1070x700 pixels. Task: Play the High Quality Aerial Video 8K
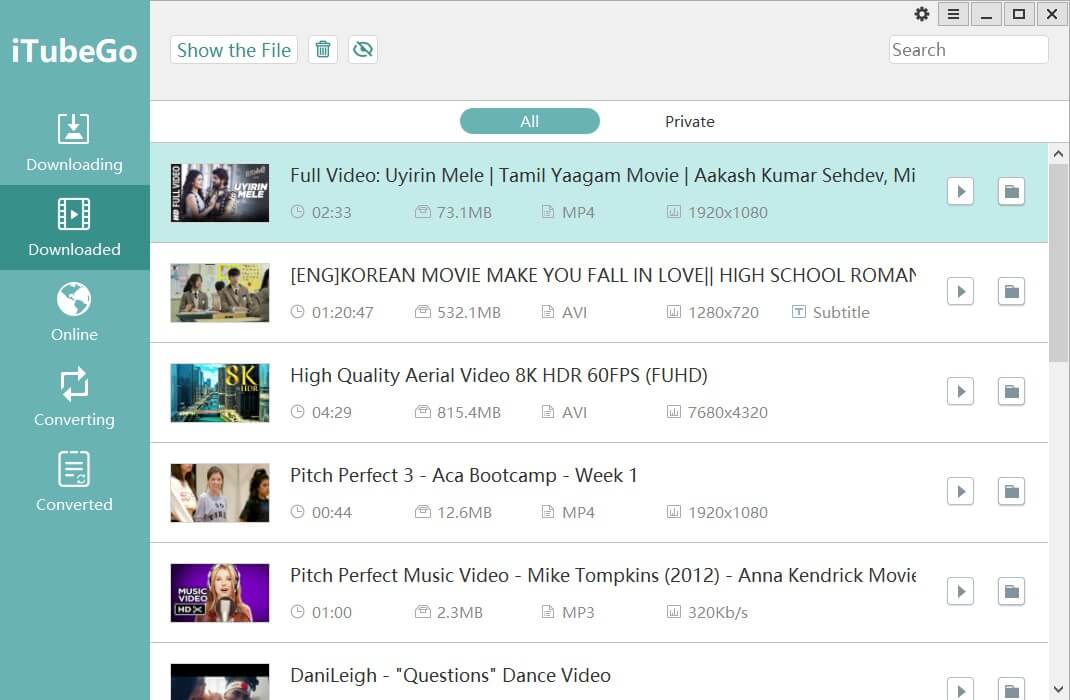coord(960,392)
